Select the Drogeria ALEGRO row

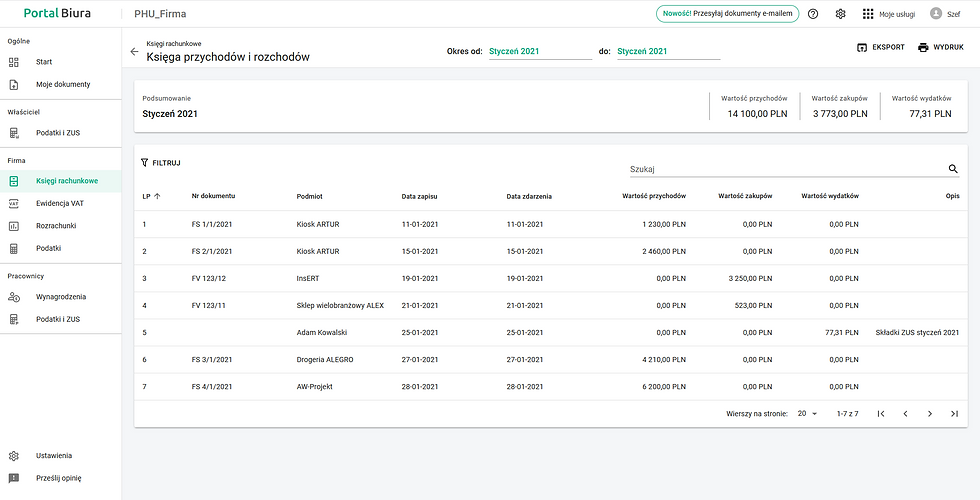tap(551, 359)
